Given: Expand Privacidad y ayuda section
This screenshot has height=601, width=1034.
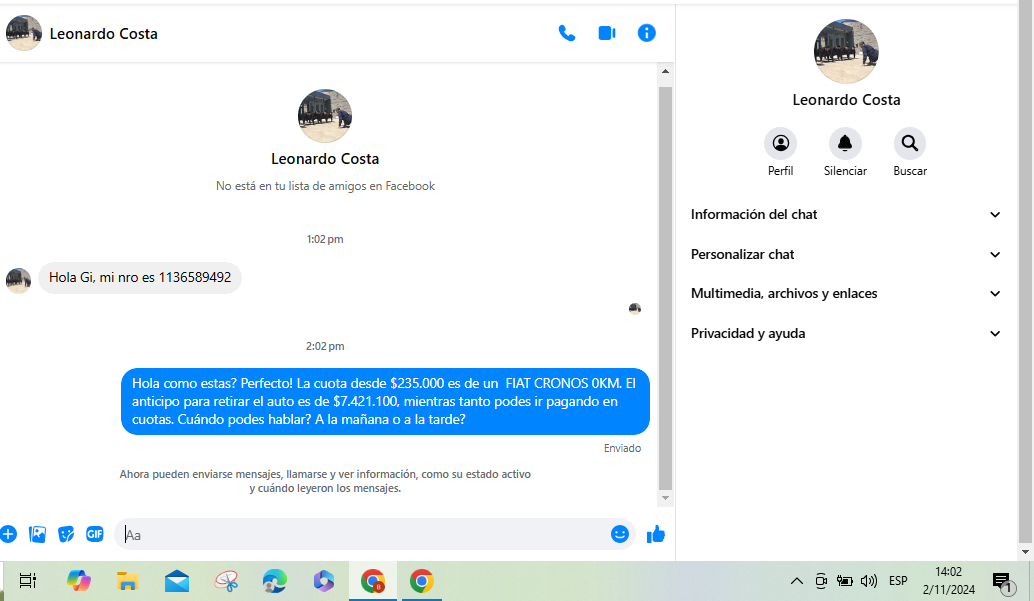Looking at the screenshot, I should pyautogui.click(x=845, y=333).
